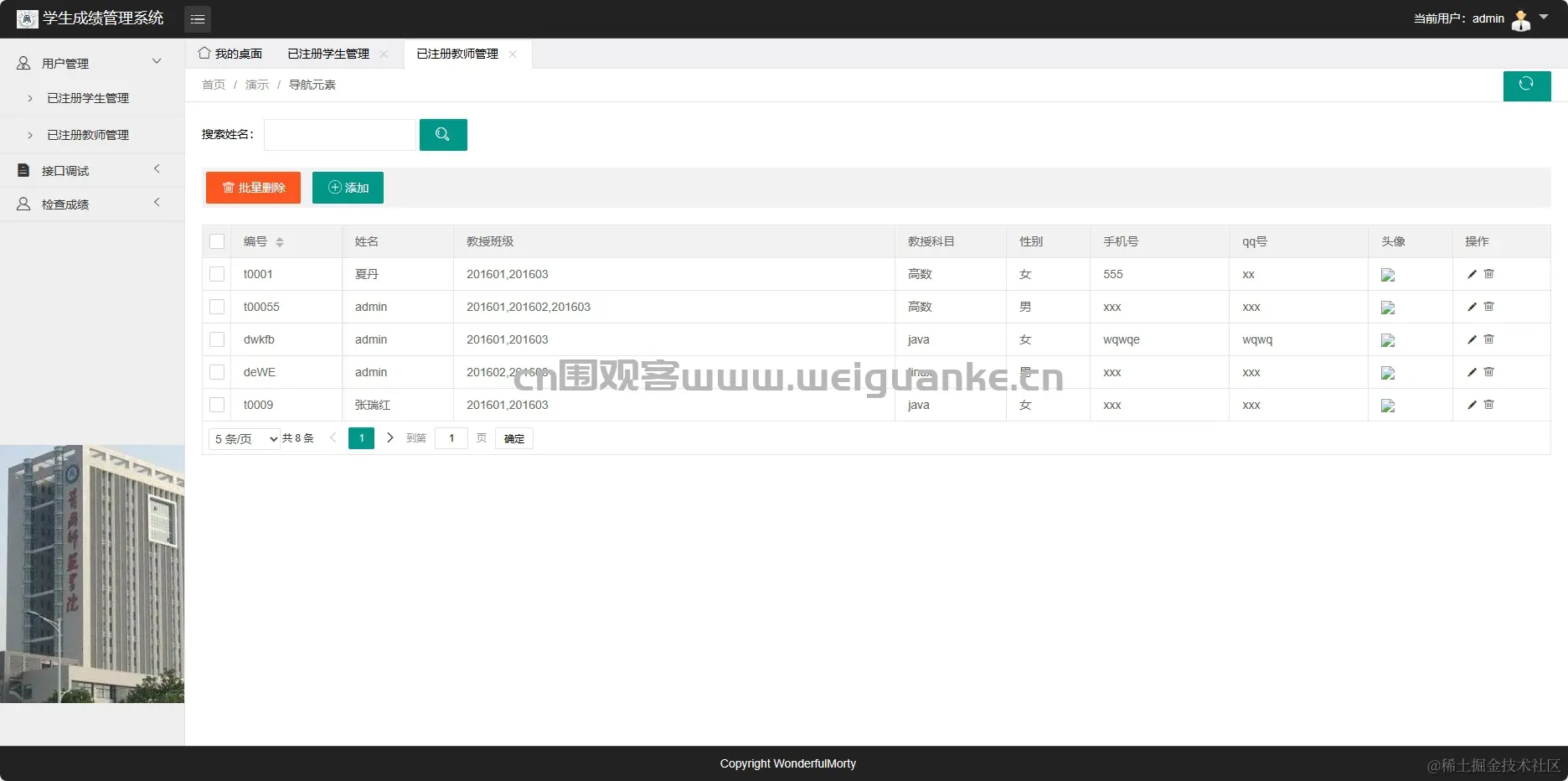Delete teacher t0001 with trash icon
1568x781 pixels.
pyautogui.click(x=1488, y=274)
